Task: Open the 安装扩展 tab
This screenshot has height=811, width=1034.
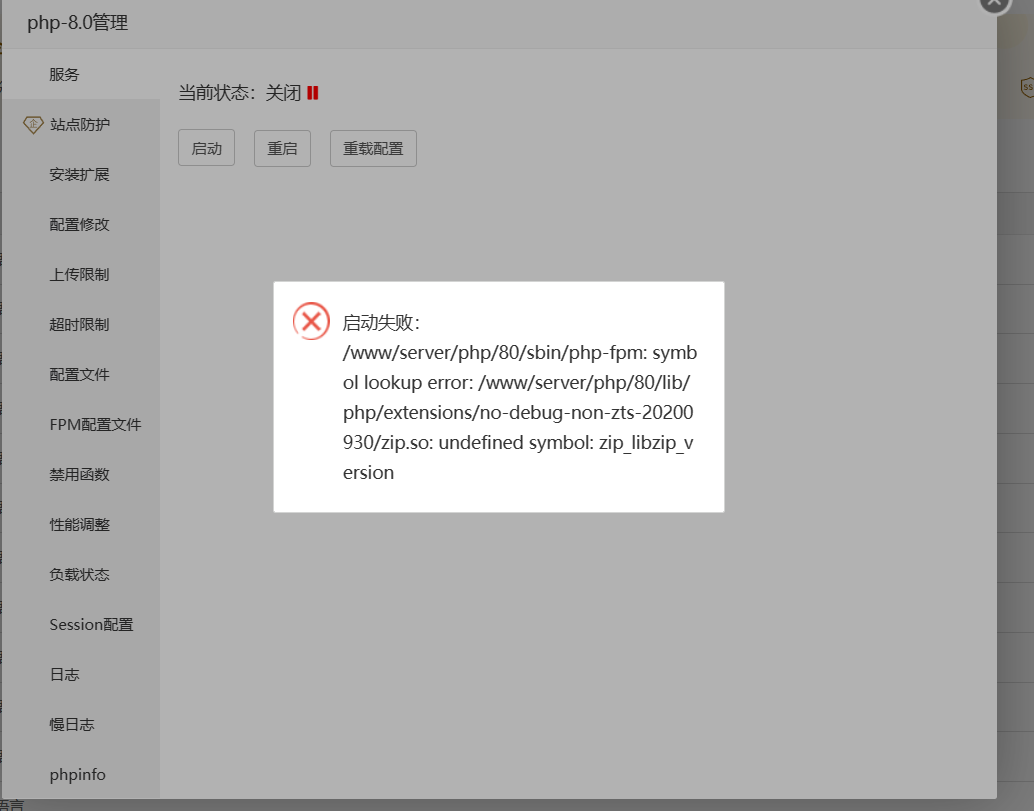Action: [x=80, y=175]
